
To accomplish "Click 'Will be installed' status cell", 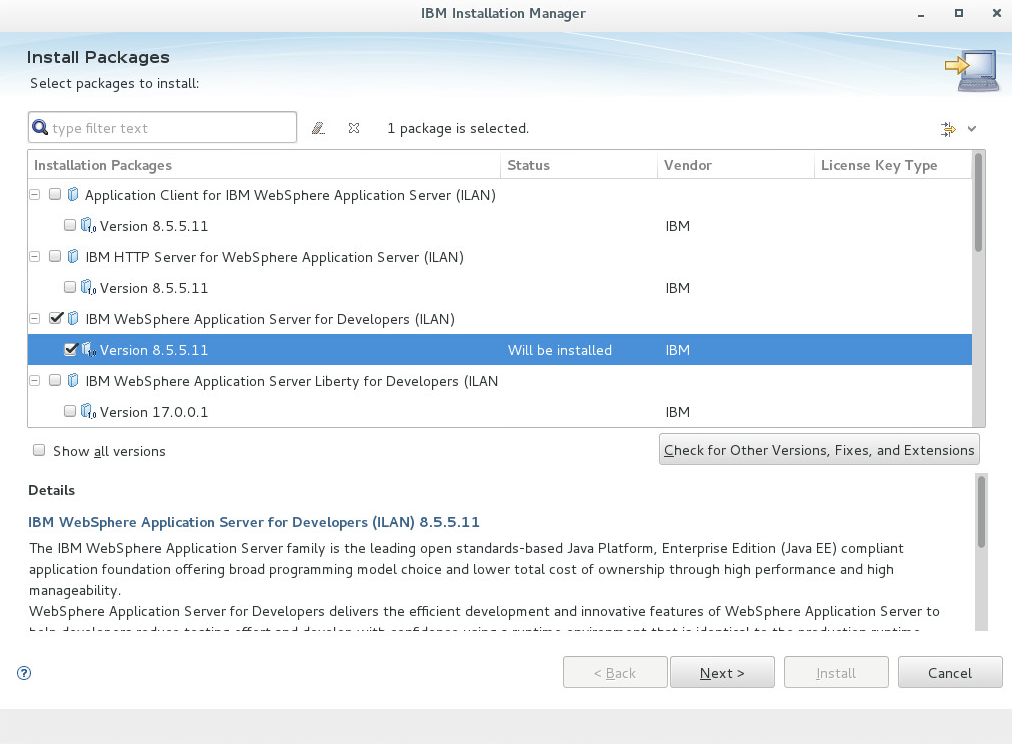I will [x=560, y=350].
